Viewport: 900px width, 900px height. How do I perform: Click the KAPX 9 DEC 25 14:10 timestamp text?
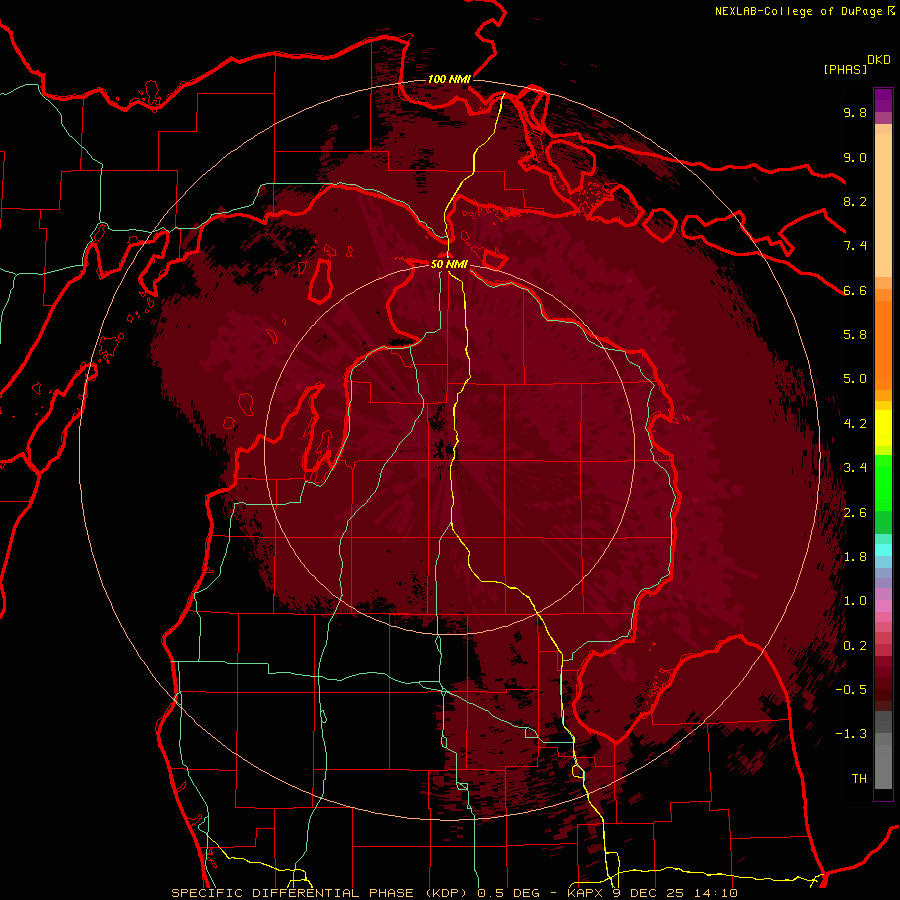point(652,893)
